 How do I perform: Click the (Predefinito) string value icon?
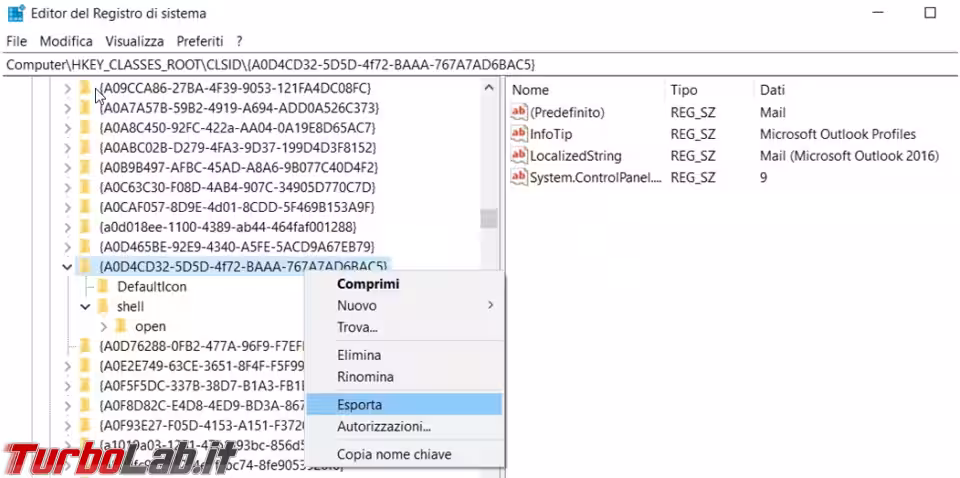[518, 112]
